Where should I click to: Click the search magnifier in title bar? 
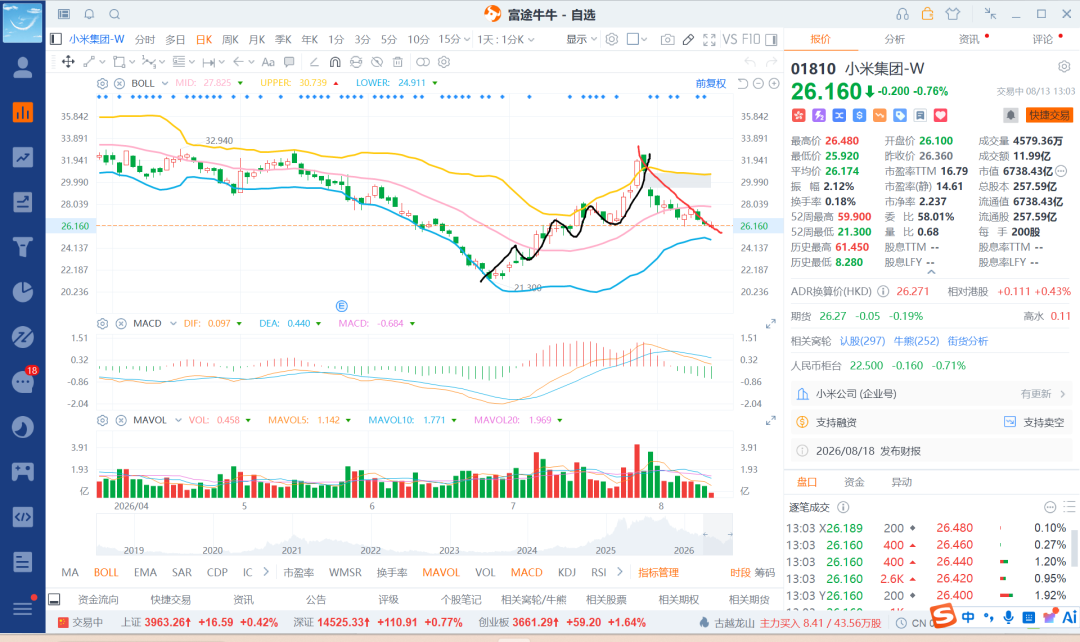(115, 14)
